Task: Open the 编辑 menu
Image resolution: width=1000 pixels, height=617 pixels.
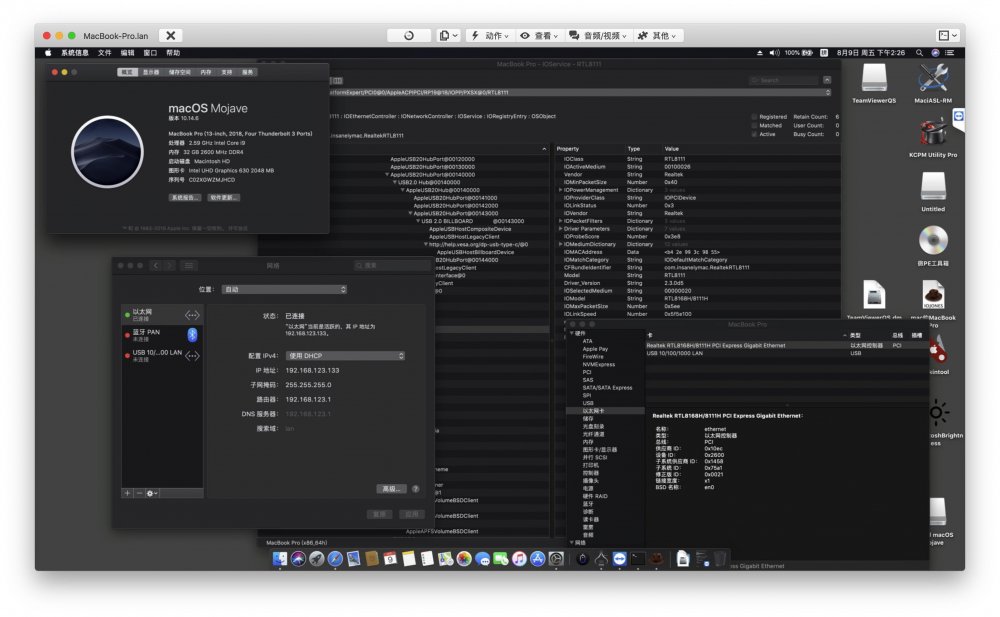Action: tap(128, 53)
